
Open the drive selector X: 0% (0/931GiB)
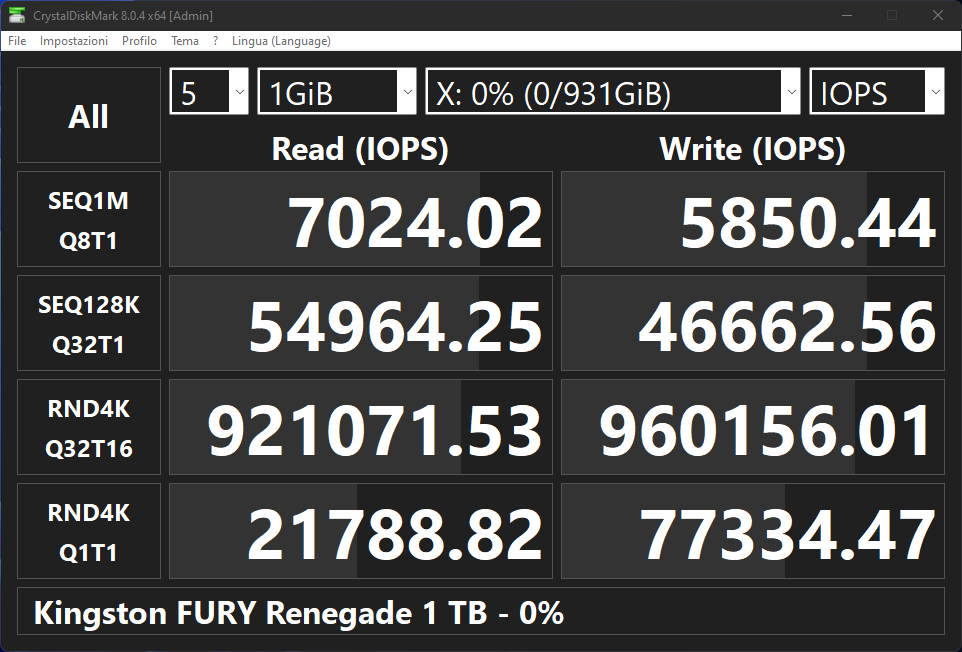[613, 91]
